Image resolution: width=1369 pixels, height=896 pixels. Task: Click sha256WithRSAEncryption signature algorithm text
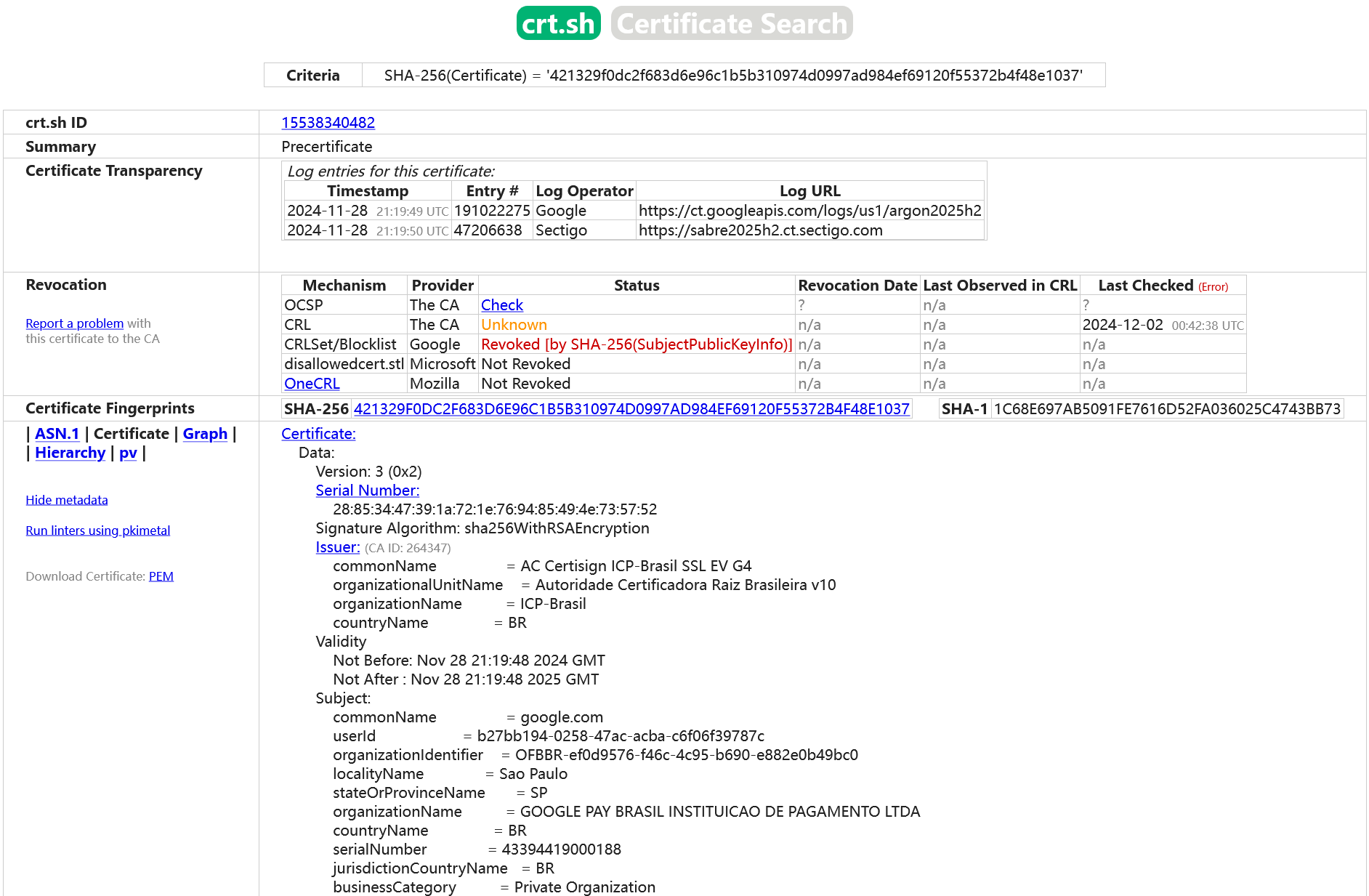pyautogui.click(x=557, y=528)
